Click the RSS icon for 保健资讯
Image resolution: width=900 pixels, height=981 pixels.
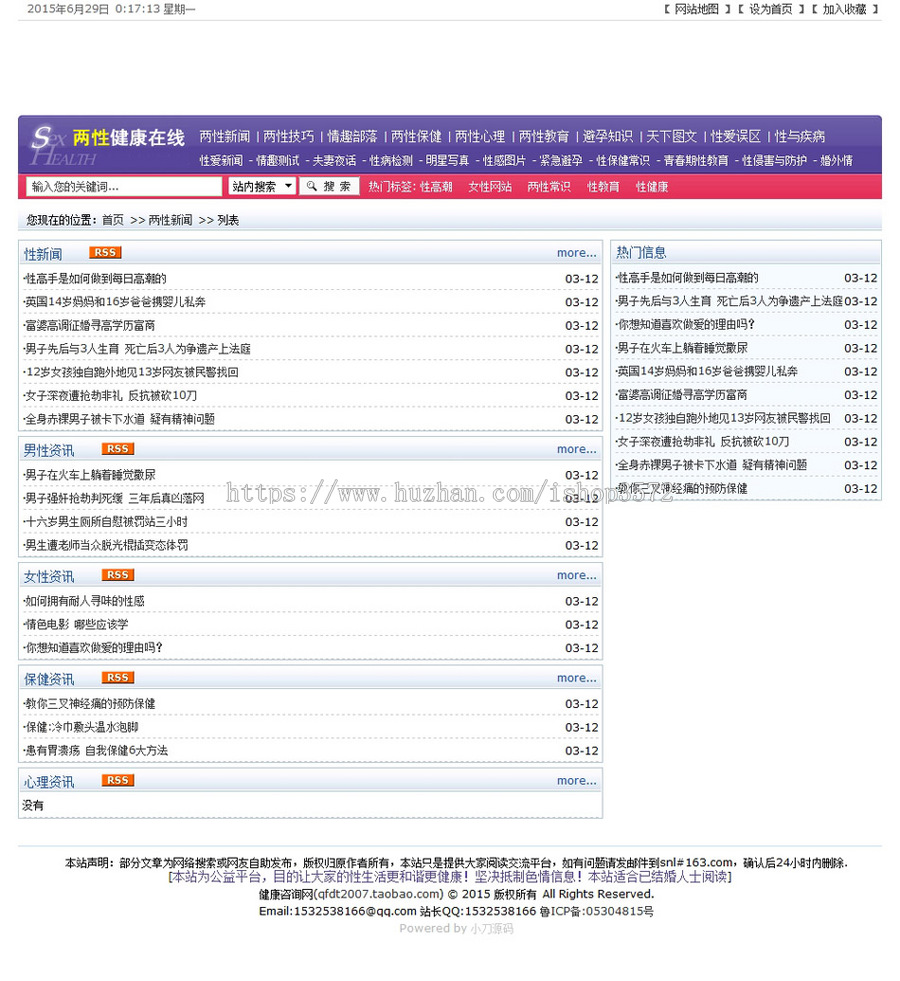click(117, 677)
